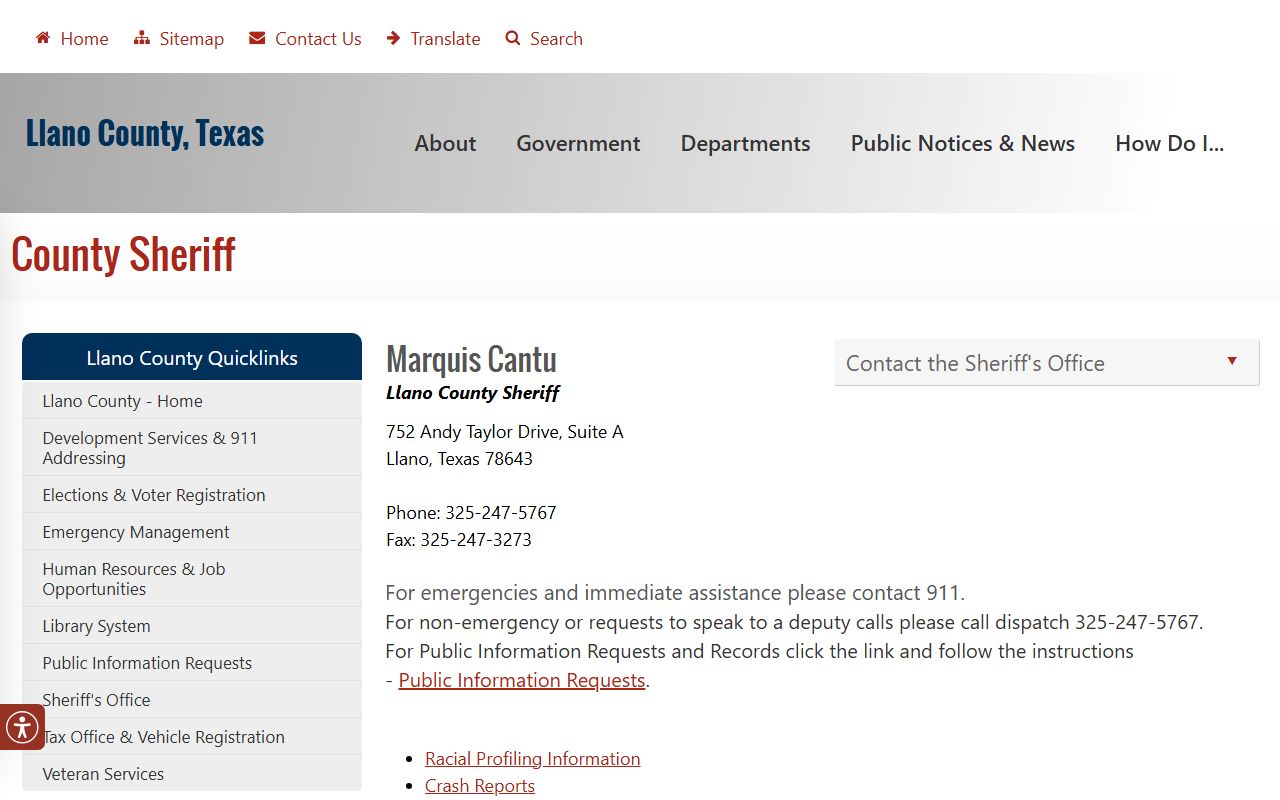Open Racial Profiling Information link

532,759
